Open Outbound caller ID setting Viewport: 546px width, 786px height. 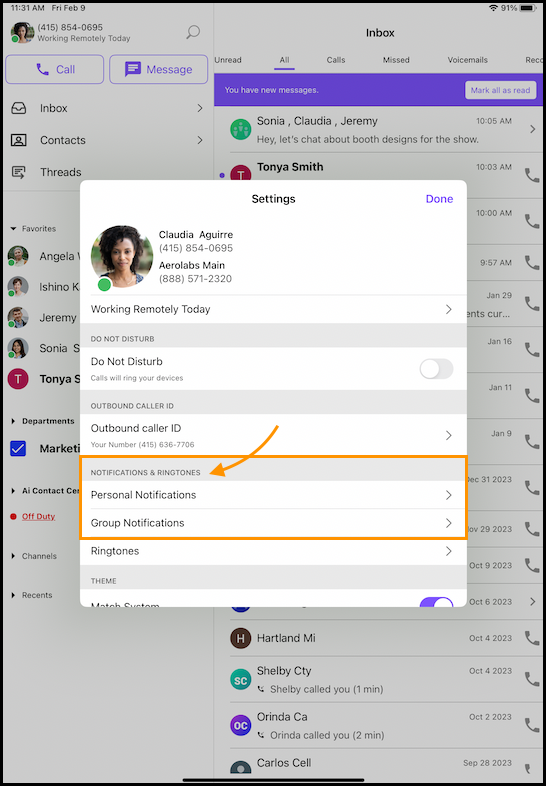pyautogui.click(x=273, y=435)
